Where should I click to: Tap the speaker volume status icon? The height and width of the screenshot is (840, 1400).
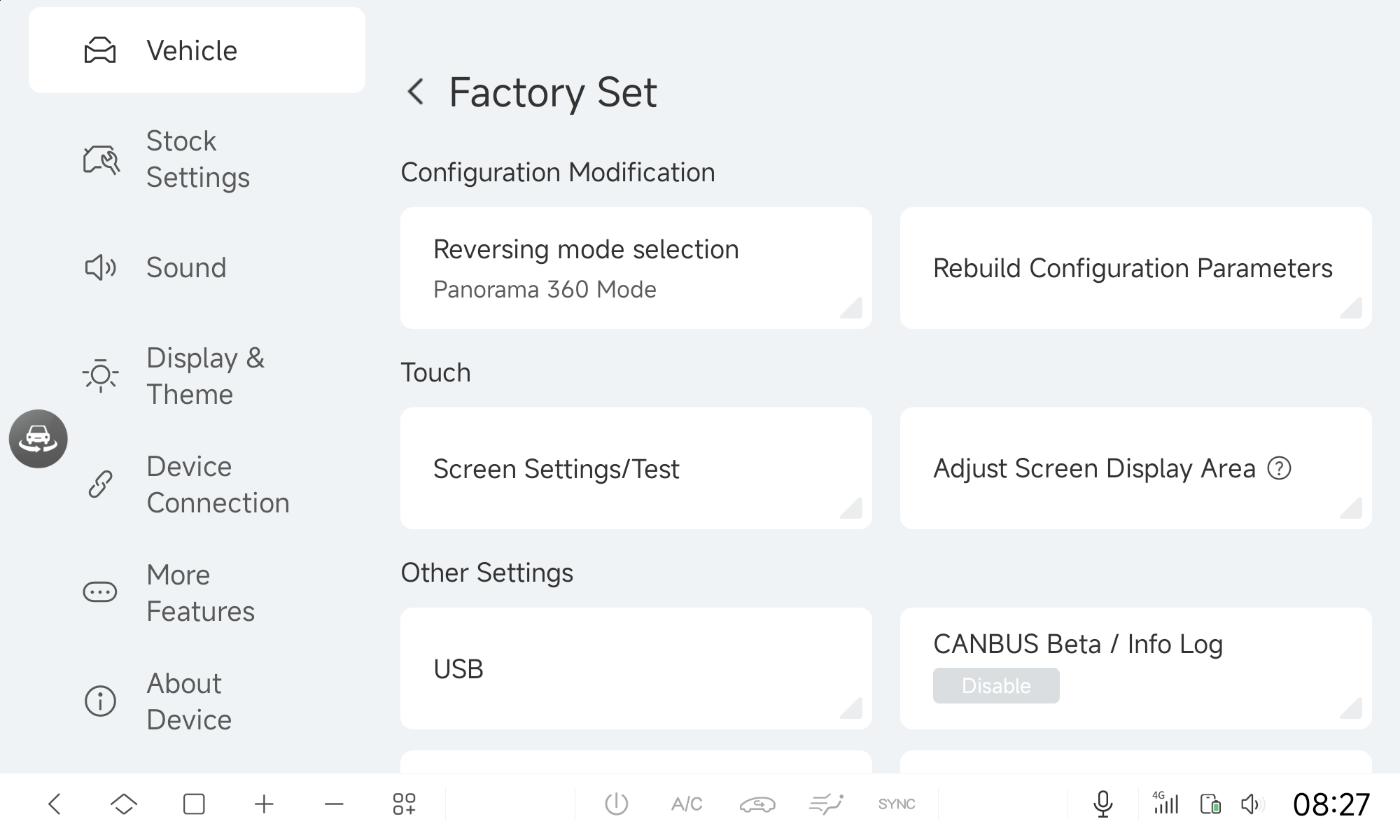[1252, 804]
